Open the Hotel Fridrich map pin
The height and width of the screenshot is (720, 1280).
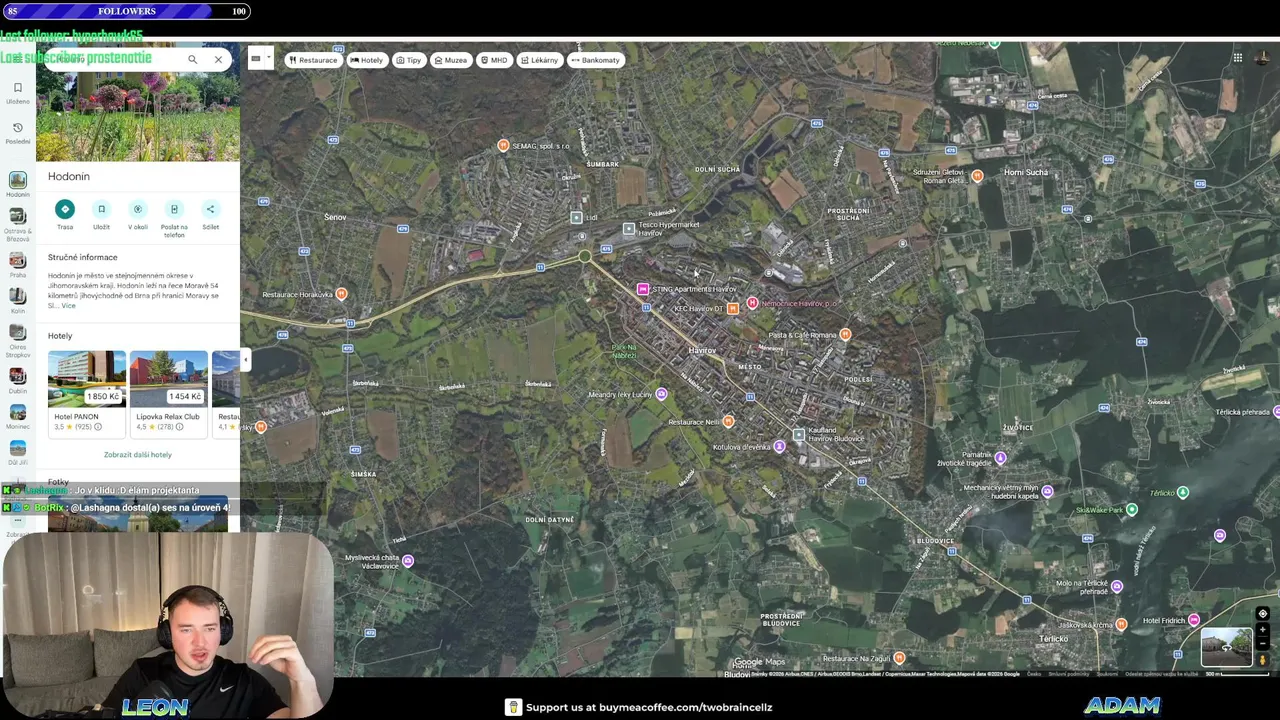coord(1194,621)
